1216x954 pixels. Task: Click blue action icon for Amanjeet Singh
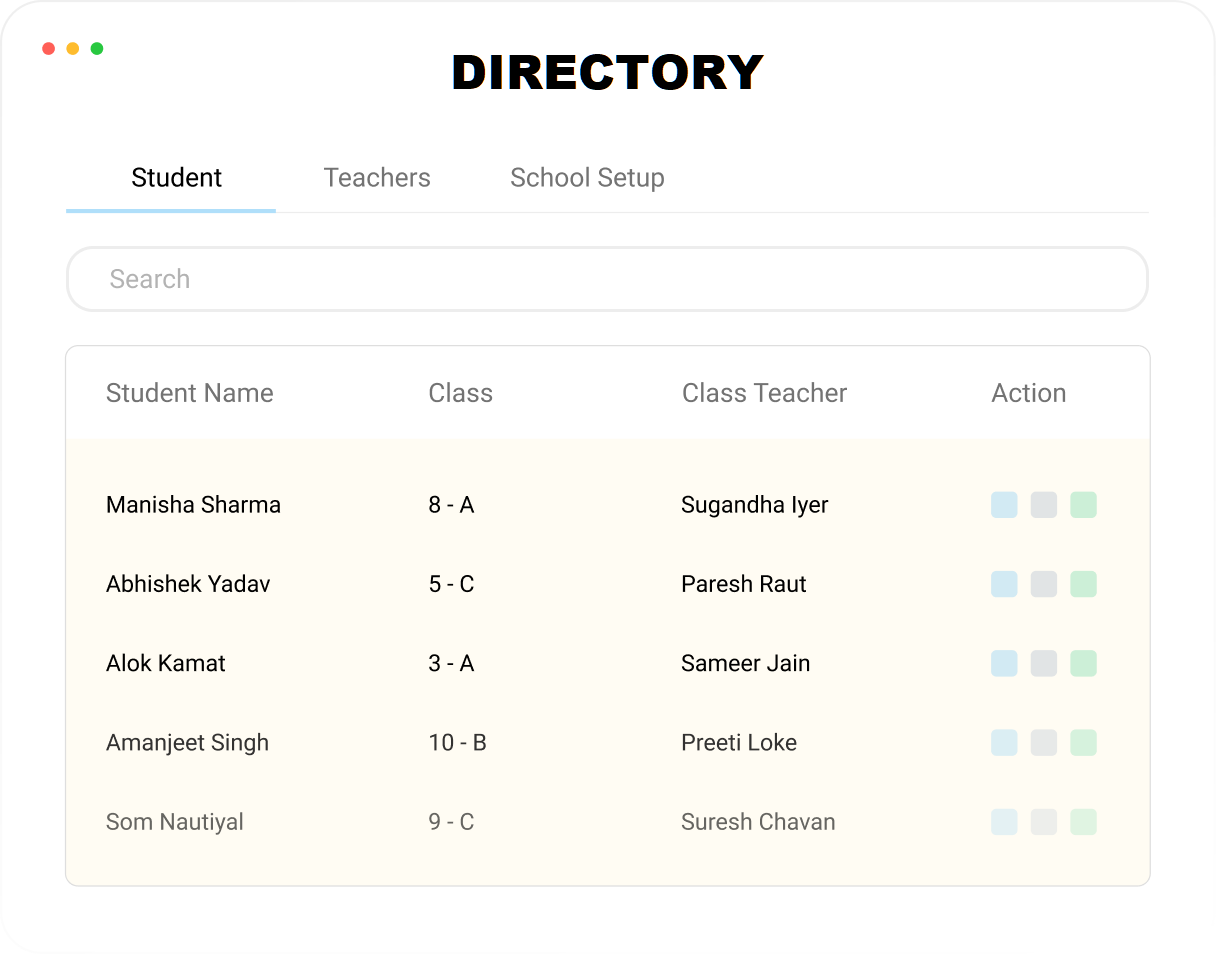click(1004, 742)
